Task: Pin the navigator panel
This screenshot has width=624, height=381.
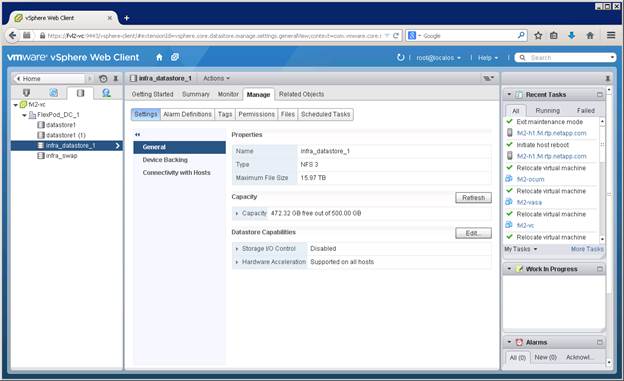Action: [116, 78]
